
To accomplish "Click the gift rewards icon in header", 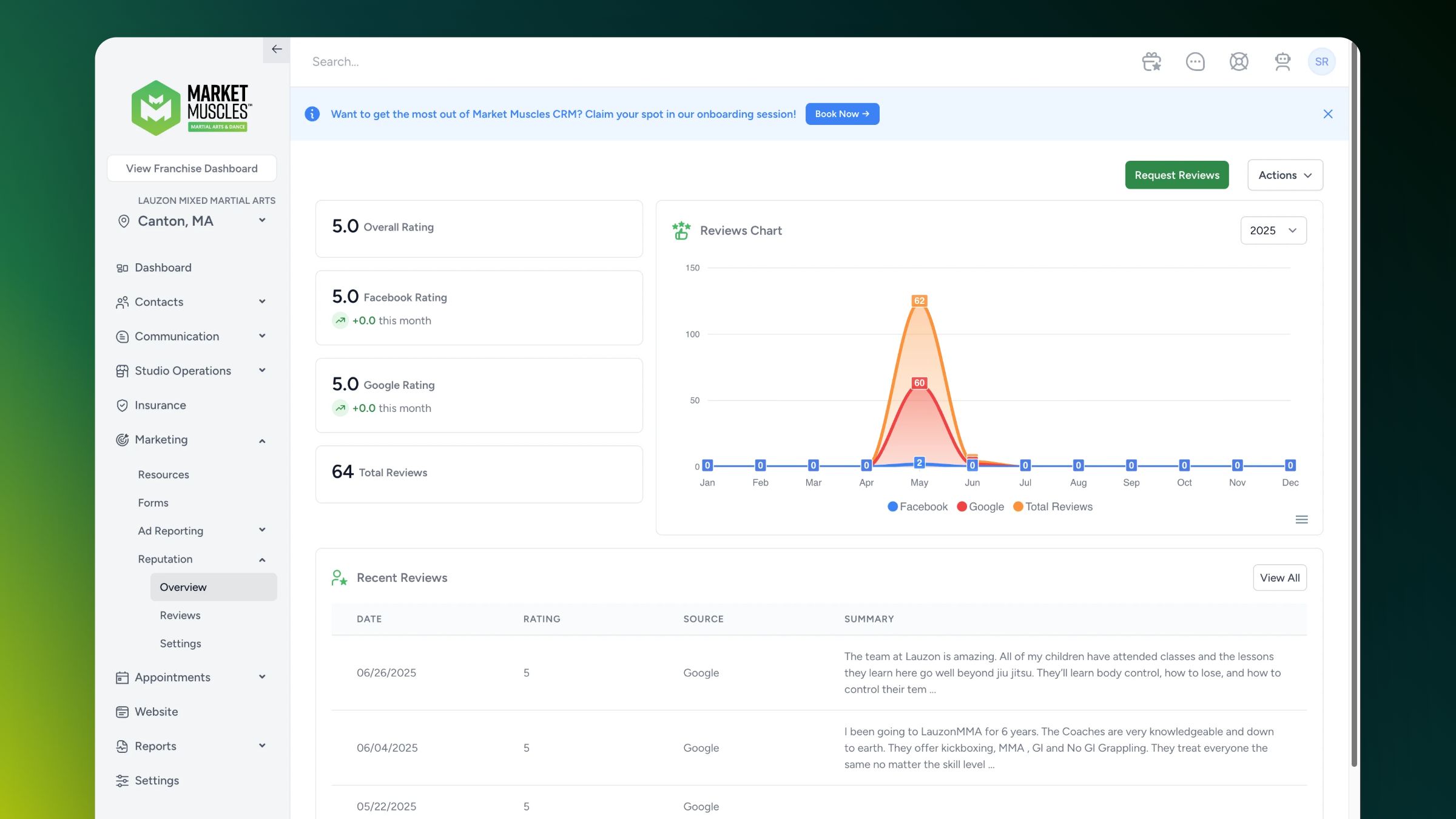I will click(1151, 62).
